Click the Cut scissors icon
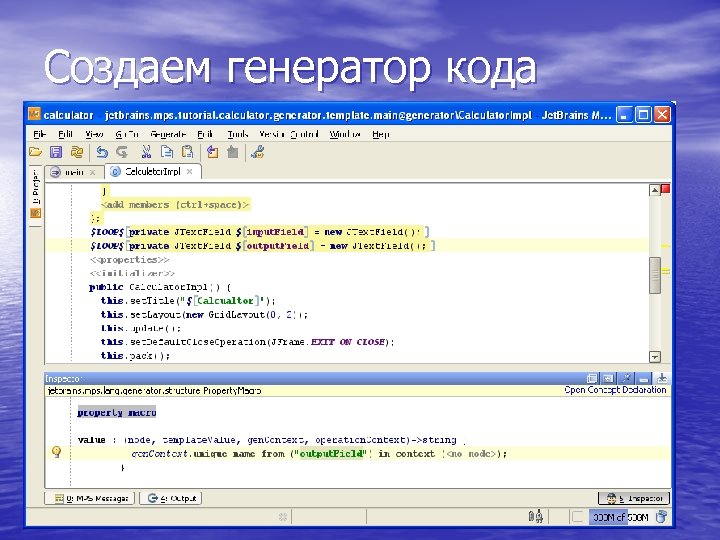The image size is (720, 540). [146, 152]
